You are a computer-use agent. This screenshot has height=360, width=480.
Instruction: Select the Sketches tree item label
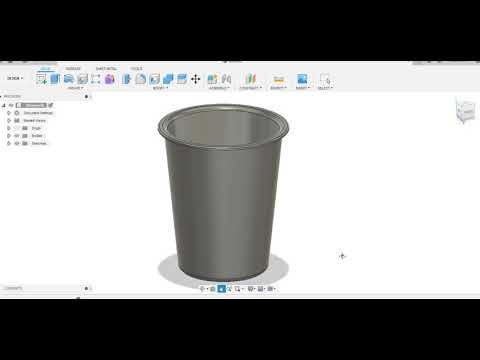click(x=39, y=144)
